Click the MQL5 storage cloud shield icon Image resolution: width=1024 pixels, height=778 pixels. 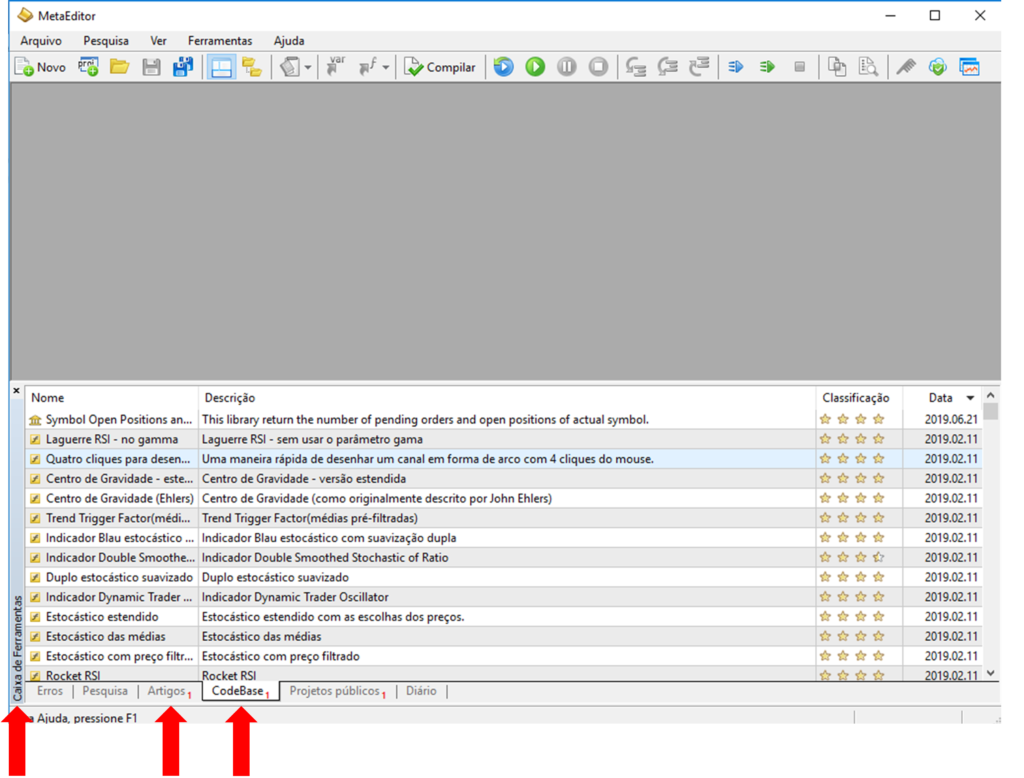pos(938,67)
